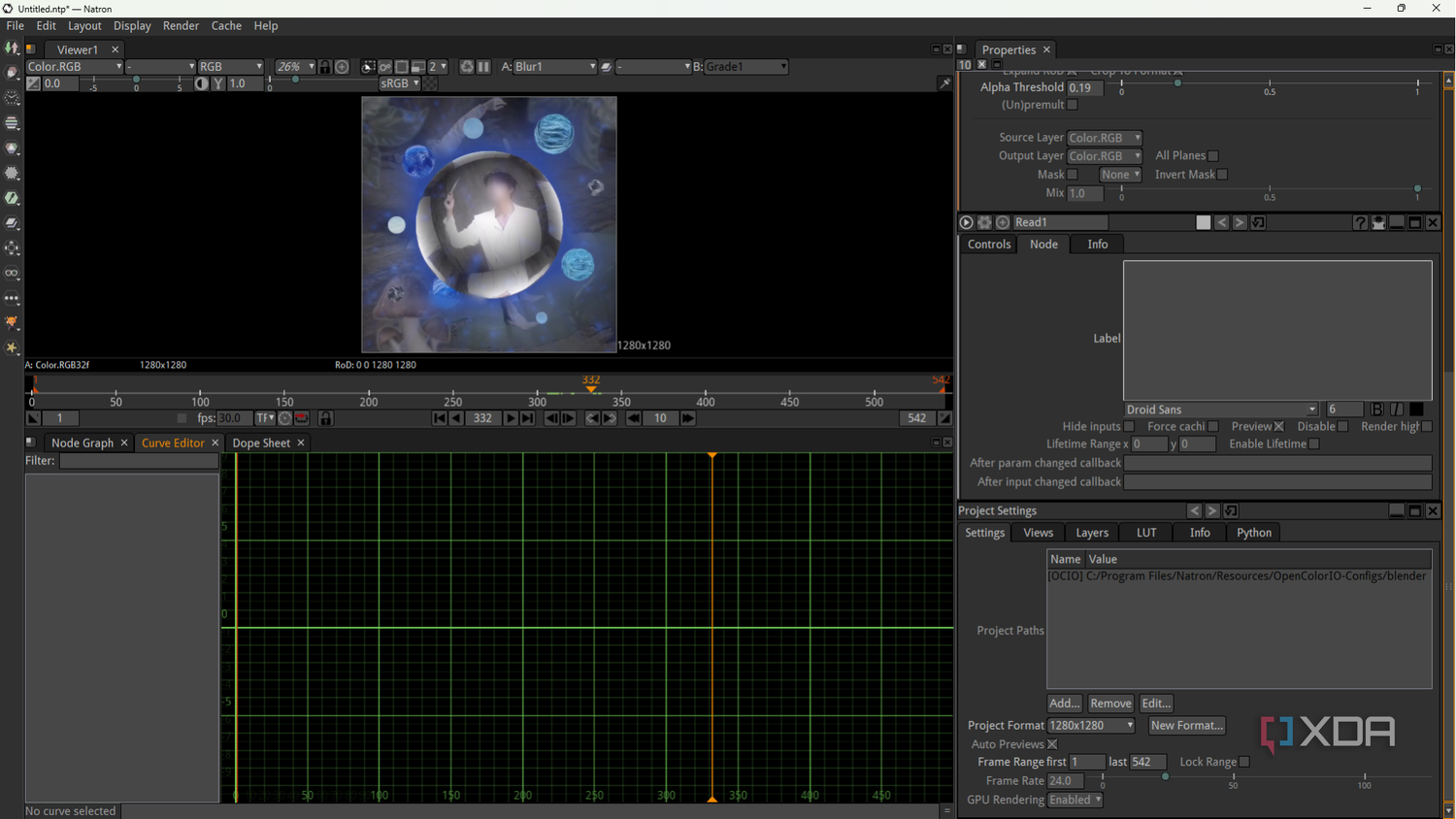The width and height of the screenshot is (1456, 819).
Task: Switch to the Dope Sheet tab
Action: tap(261, 442)
